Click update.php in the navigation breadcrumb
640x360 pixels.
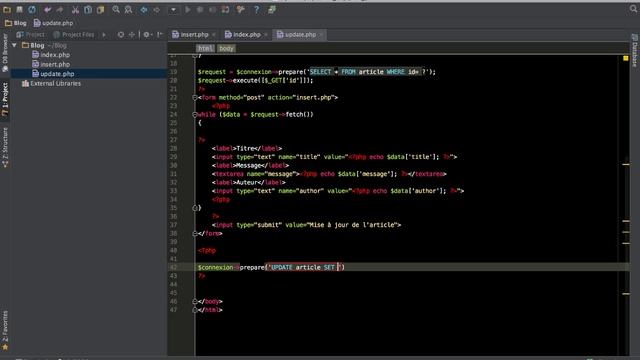[x=53, y=23]
